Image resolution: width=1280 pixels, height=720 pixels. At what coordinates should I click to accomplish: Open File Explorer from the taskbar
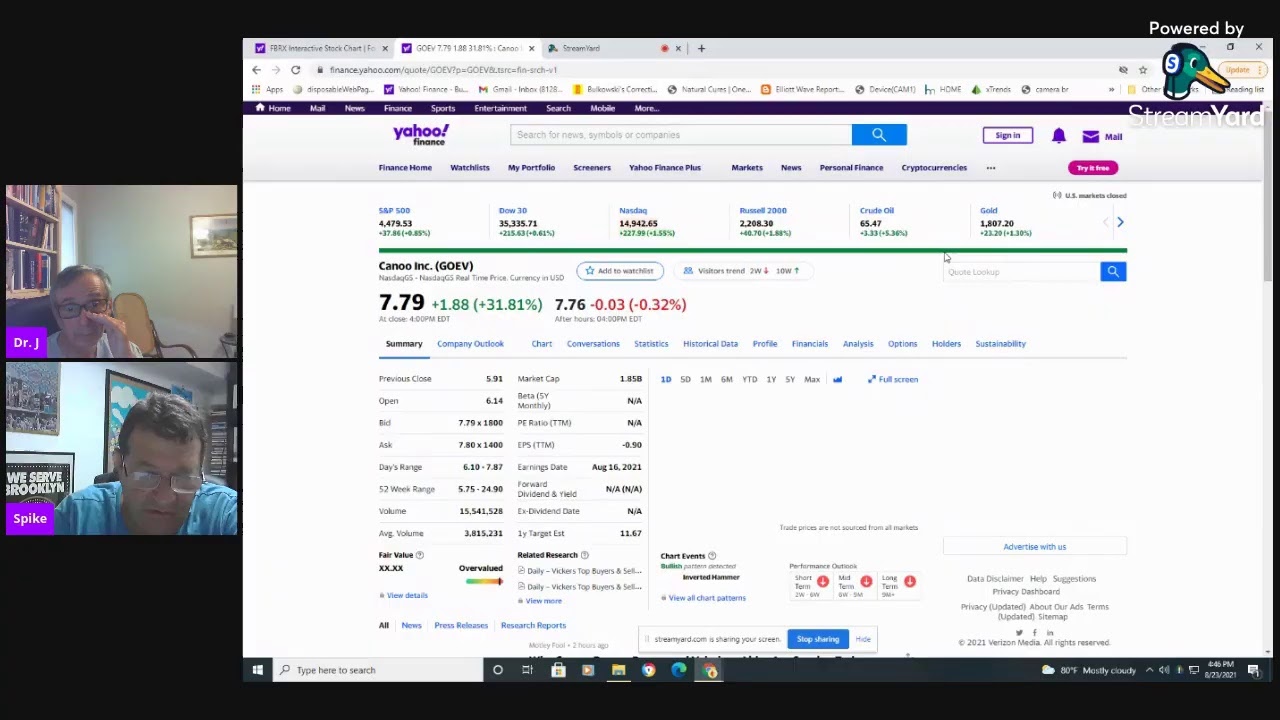click(x=618, y=670)
